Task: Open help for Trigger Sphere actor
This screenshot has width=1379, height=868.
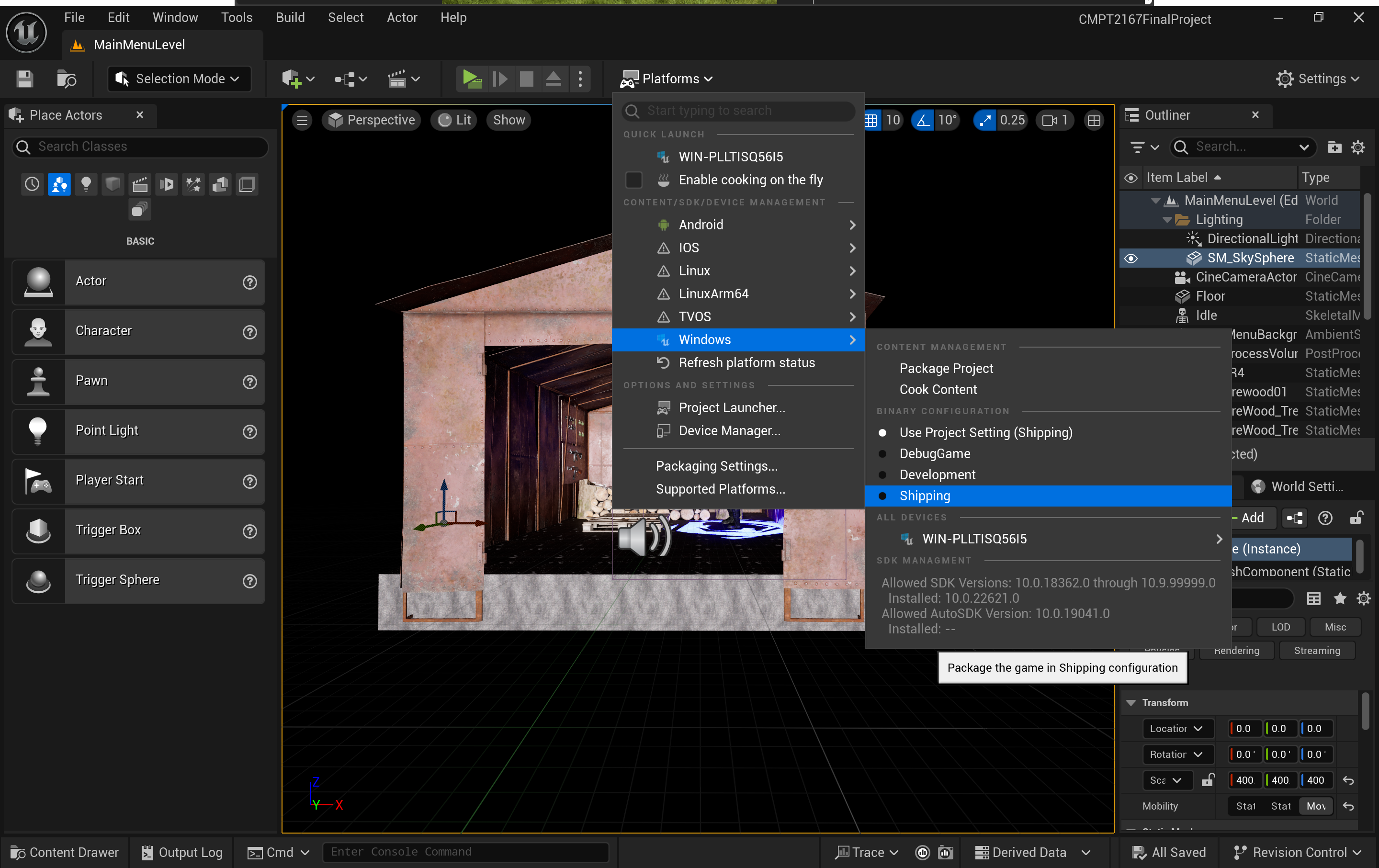Action: tap(249, 581)
